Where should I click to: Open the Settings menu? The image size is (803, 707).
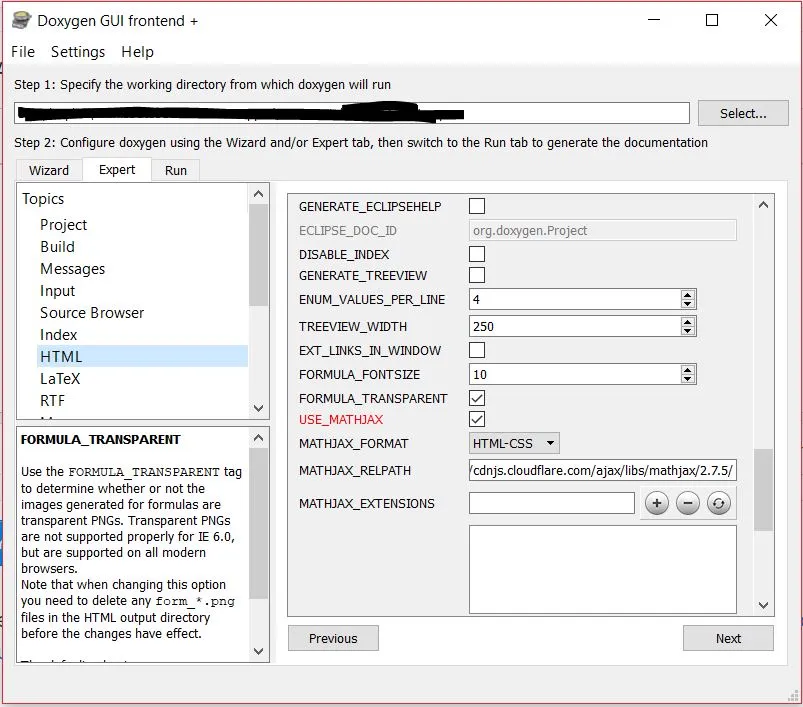point(78,52)
